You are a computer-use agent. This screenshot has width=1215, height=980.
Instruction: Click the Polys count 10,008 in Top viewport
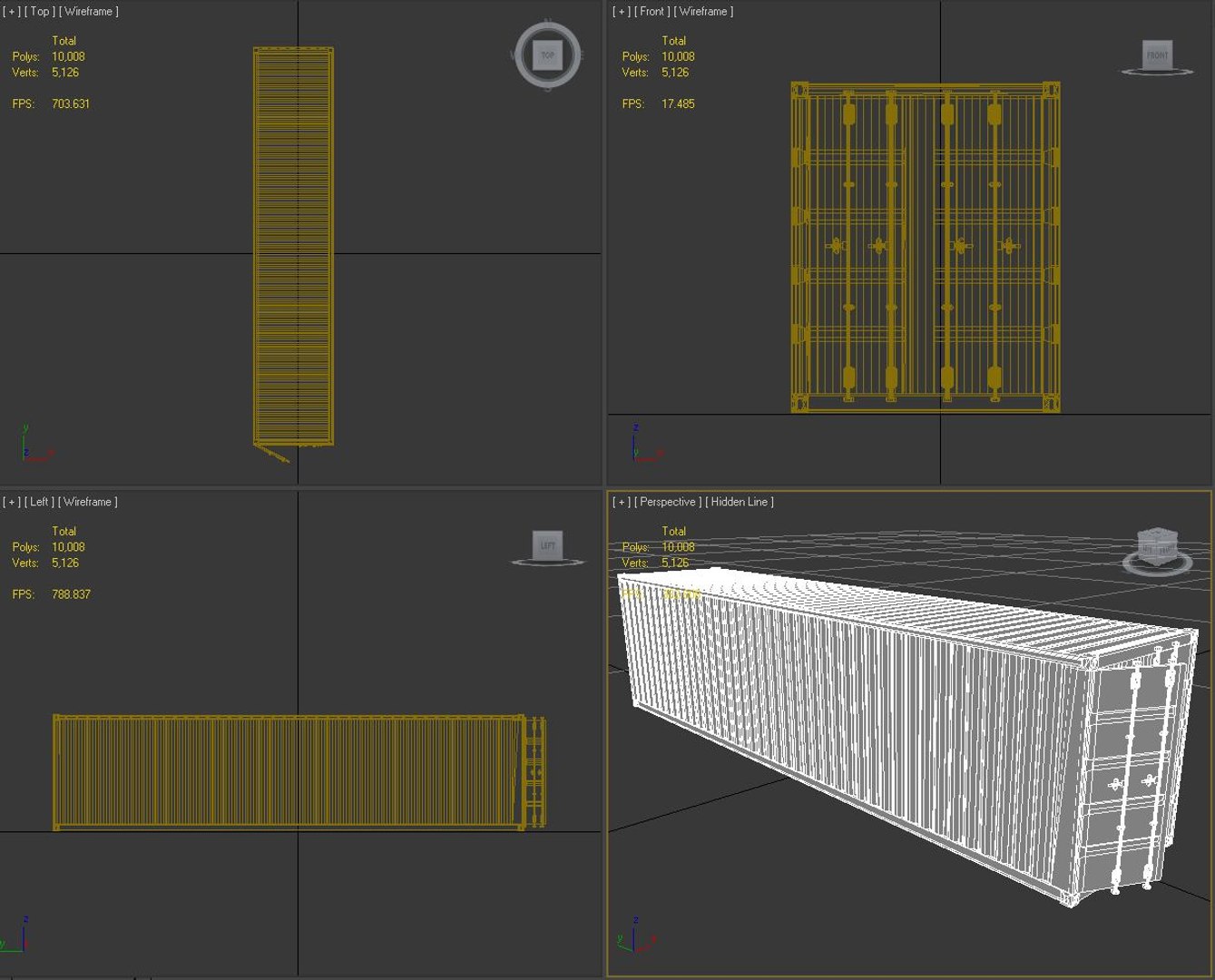click(x=68, y=56)
